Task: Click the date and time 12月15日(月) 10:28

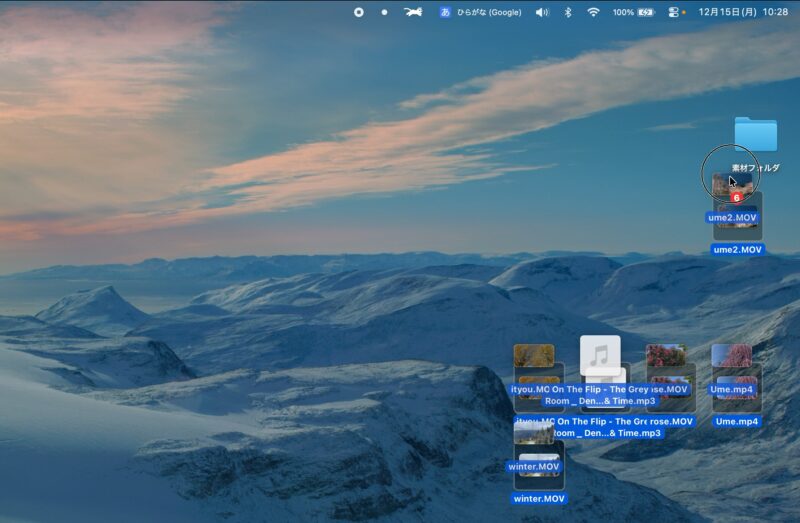Action: pos(743,12)
